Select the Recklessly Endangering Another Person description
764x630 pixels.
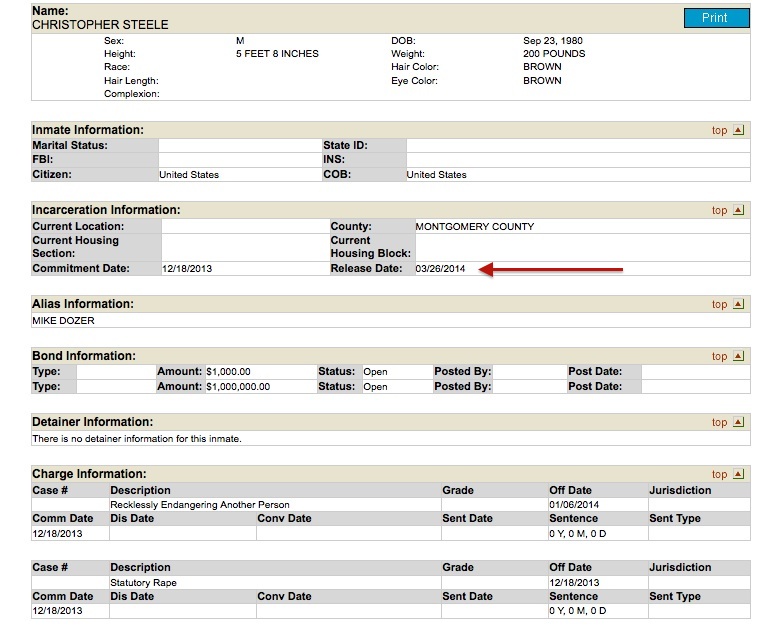(200, 505)
